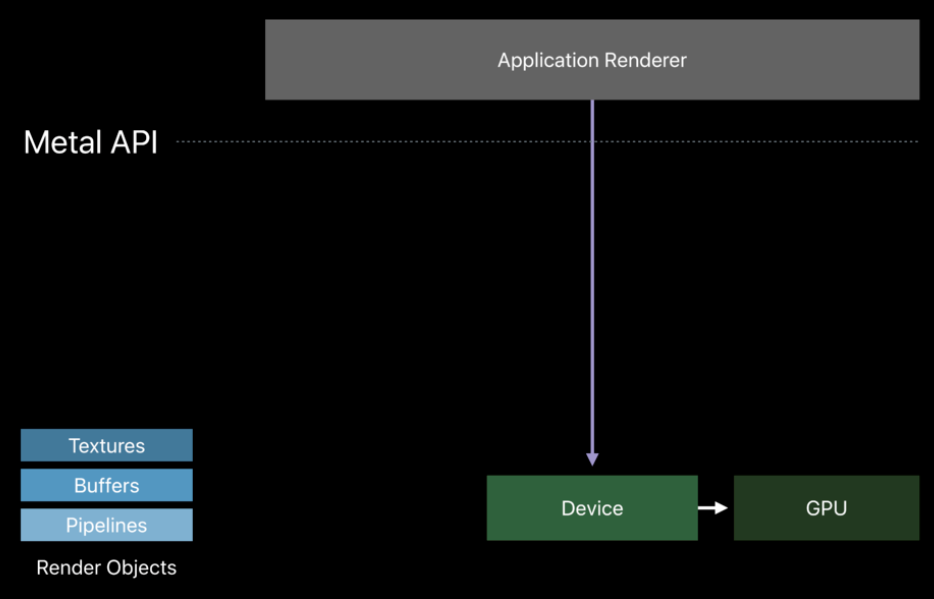Viewport: 934px width, 599px height.
Task: Click the GPU label text
Action: [x=826, y=508]
